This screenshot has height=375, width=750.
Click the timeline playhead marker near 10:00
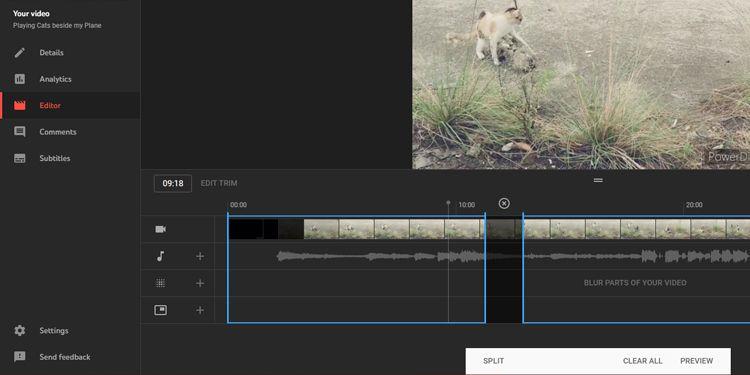click(448, 203)
